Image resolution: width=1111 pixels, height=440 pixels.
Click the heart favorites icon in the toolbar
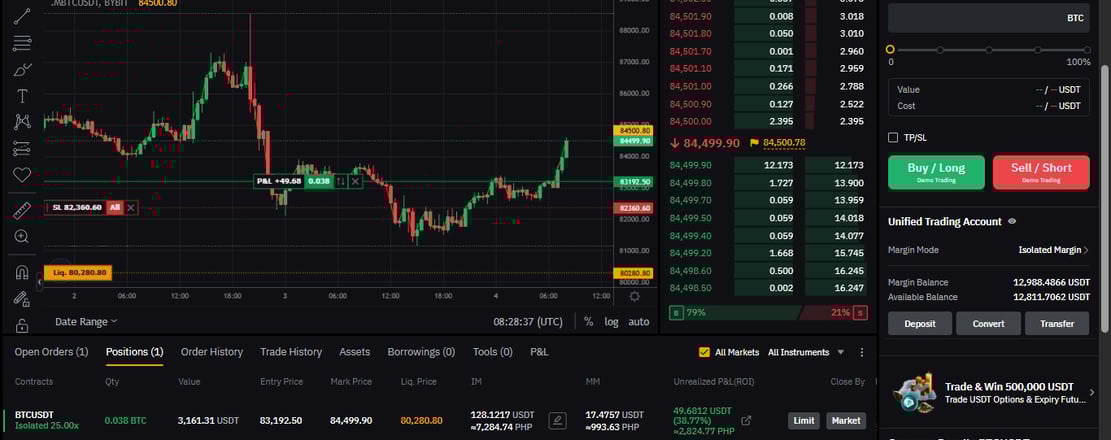tap(22, 174)
